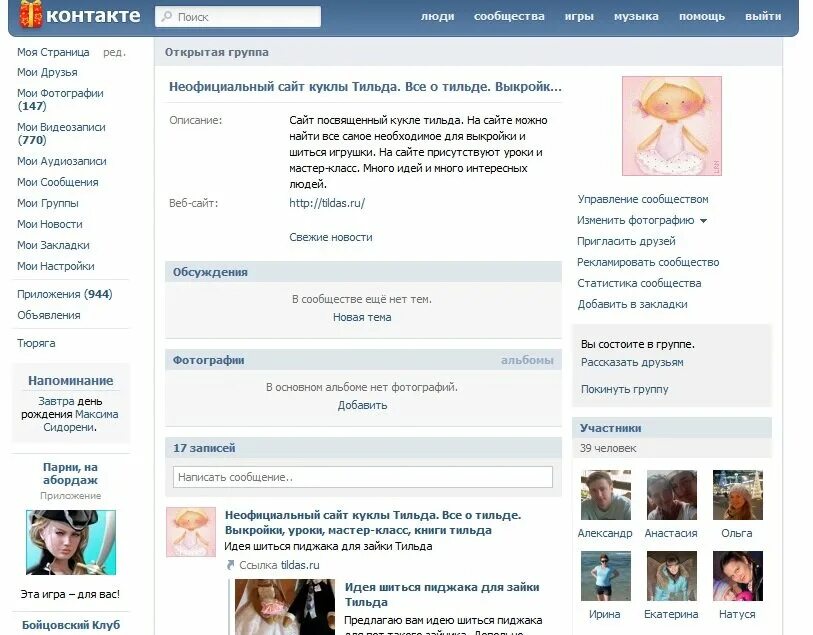Click the post author's small doll avatar
This screenshot has height=635, width=813.
point(191,532)
